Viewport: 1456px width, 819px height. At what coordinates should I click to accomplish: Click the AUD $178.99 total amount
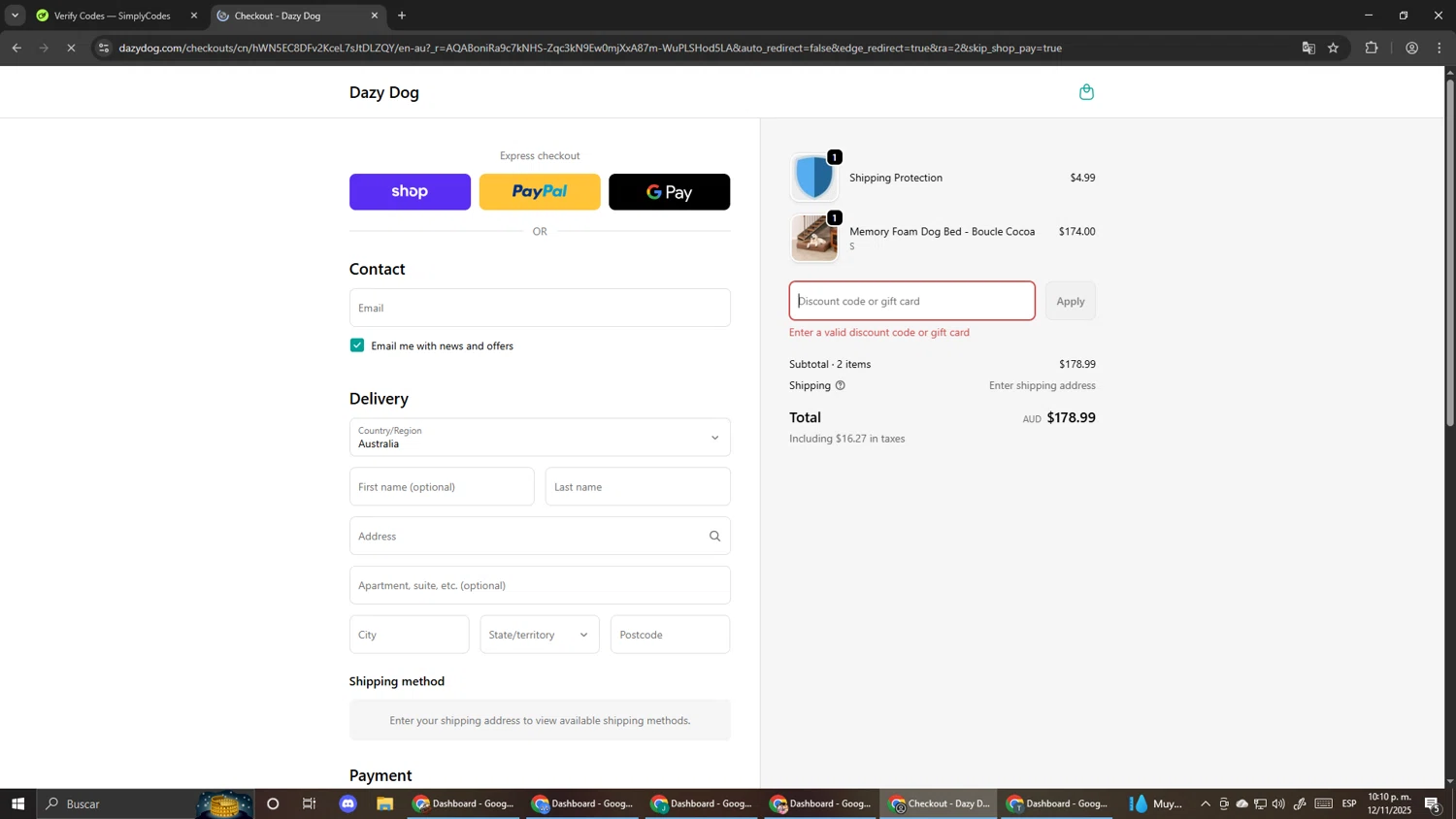point(1059,418)
